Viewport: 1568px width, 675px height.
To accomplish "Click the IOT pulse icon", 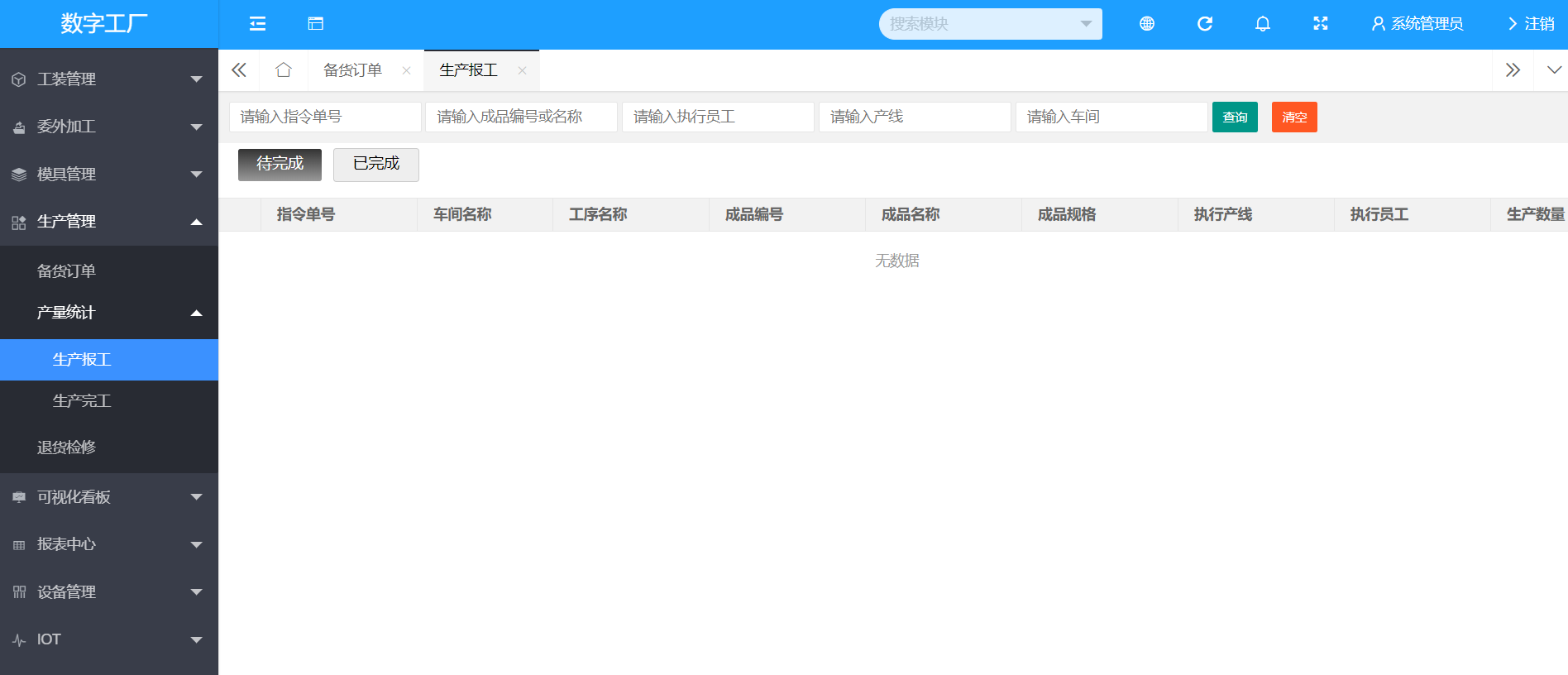I will [19, 640].
